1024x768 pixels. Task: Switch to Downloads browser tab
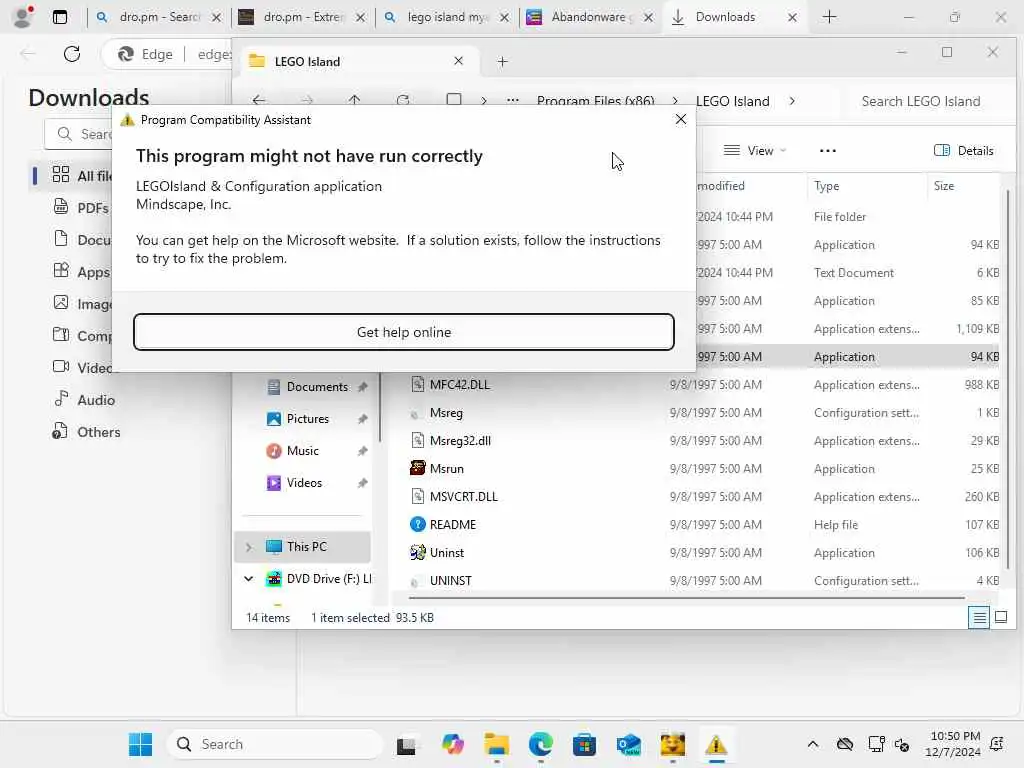(x=735, y=17)
